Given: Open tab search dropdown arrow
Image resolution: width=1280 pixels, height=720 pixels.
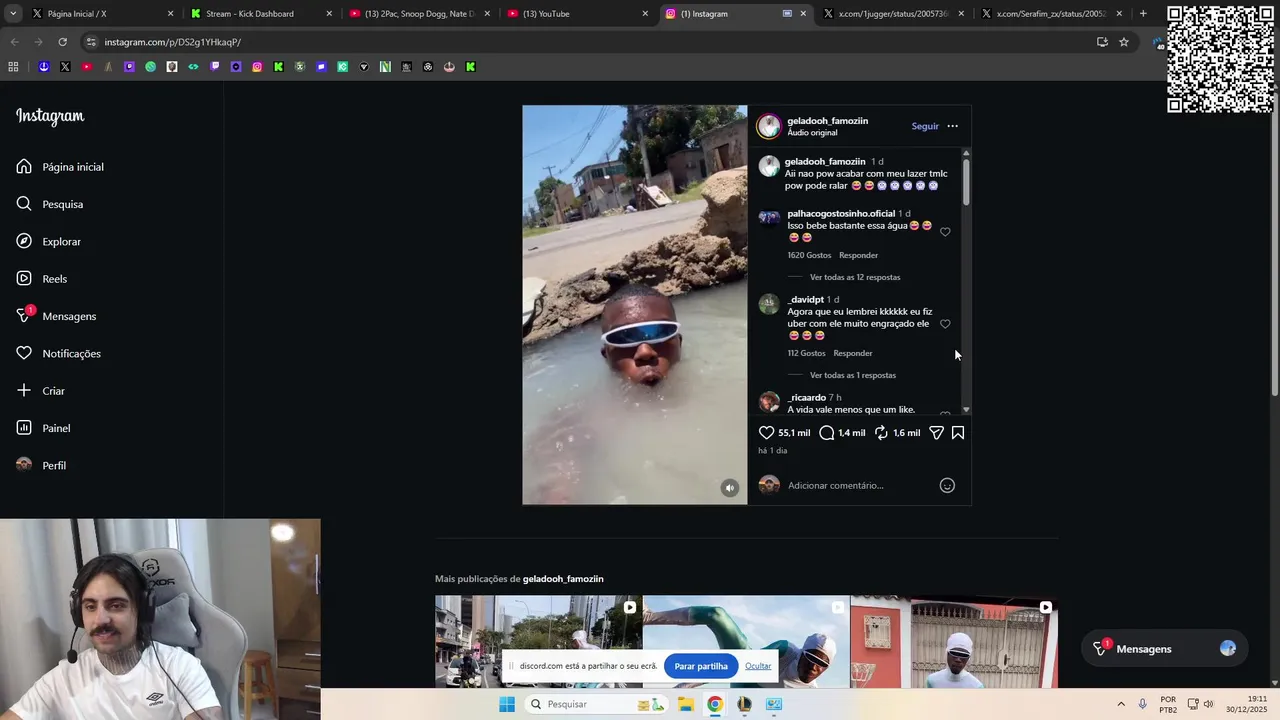Looking at the screenshot, I should (12, 14).
